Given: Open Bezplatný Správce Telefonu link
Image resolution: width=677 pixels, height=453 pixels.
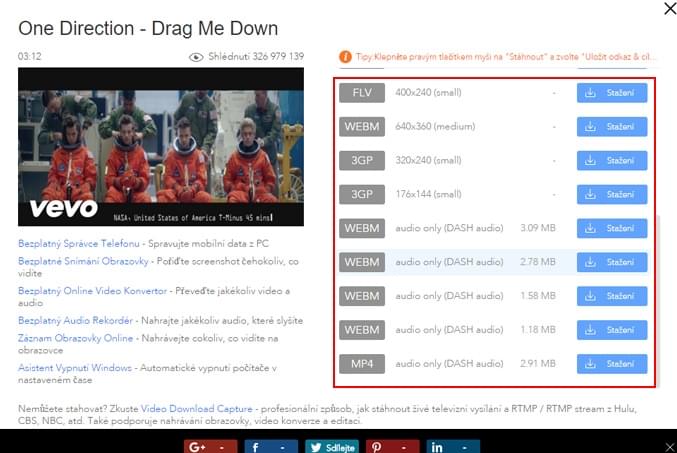Looking at the screenshot, I should click(78, 243).
